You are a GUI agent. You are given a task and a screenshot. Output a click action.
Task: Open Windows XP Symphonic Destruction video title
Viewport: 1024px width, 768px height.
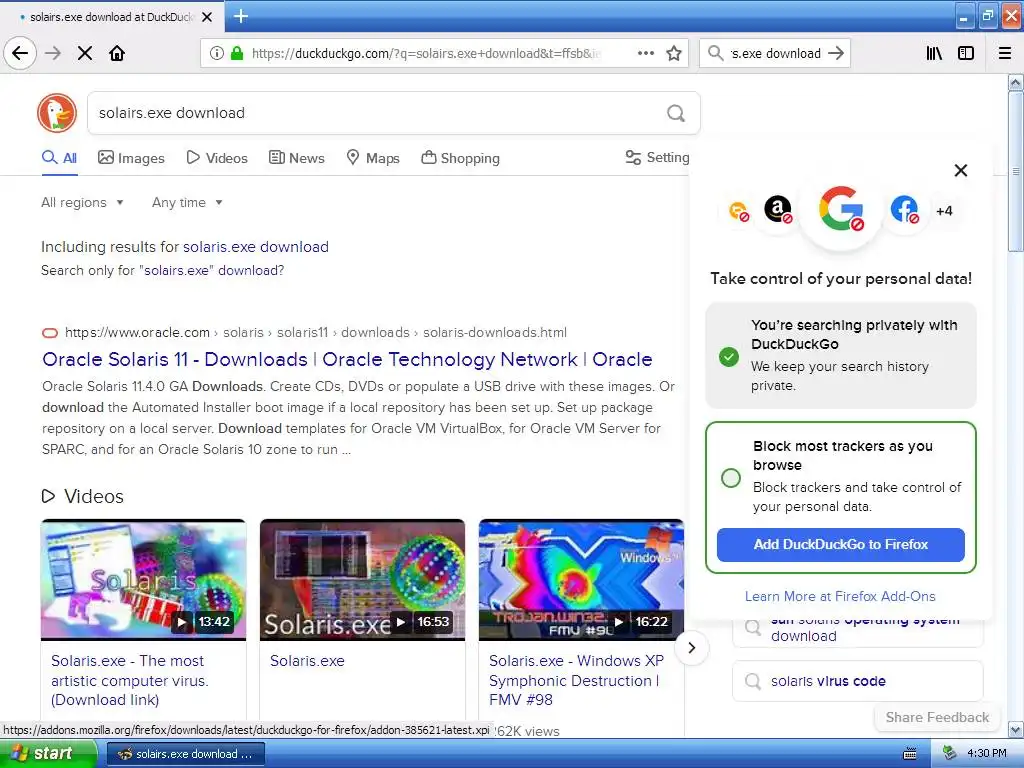pos(577,680)
